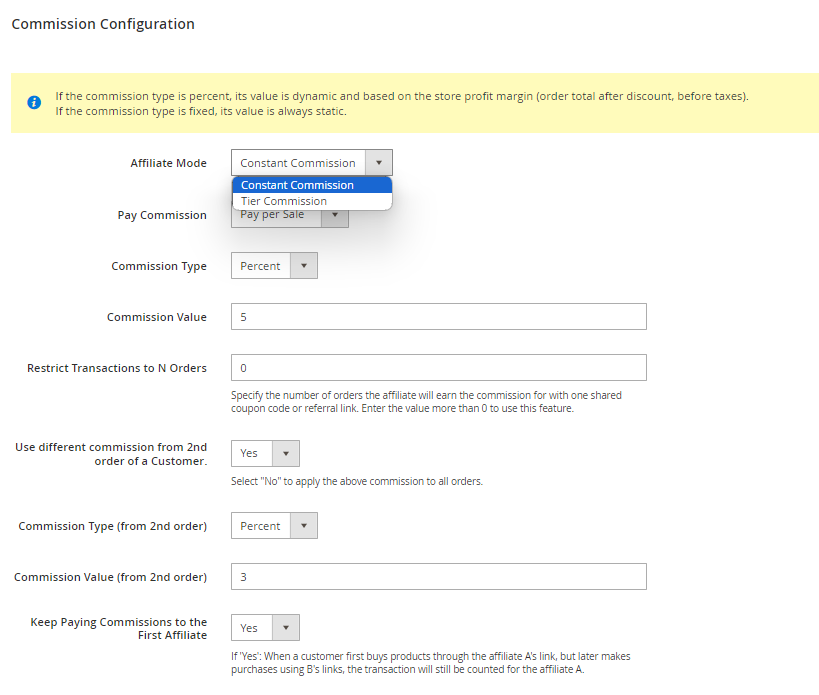Click the 'Specify the number of orders' hint text
The image size is (819, 695).
coord(426,402)
